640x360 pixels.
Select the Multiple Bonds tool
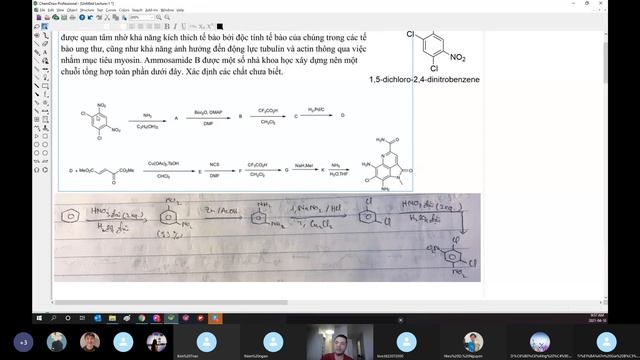tap(37, 52)
